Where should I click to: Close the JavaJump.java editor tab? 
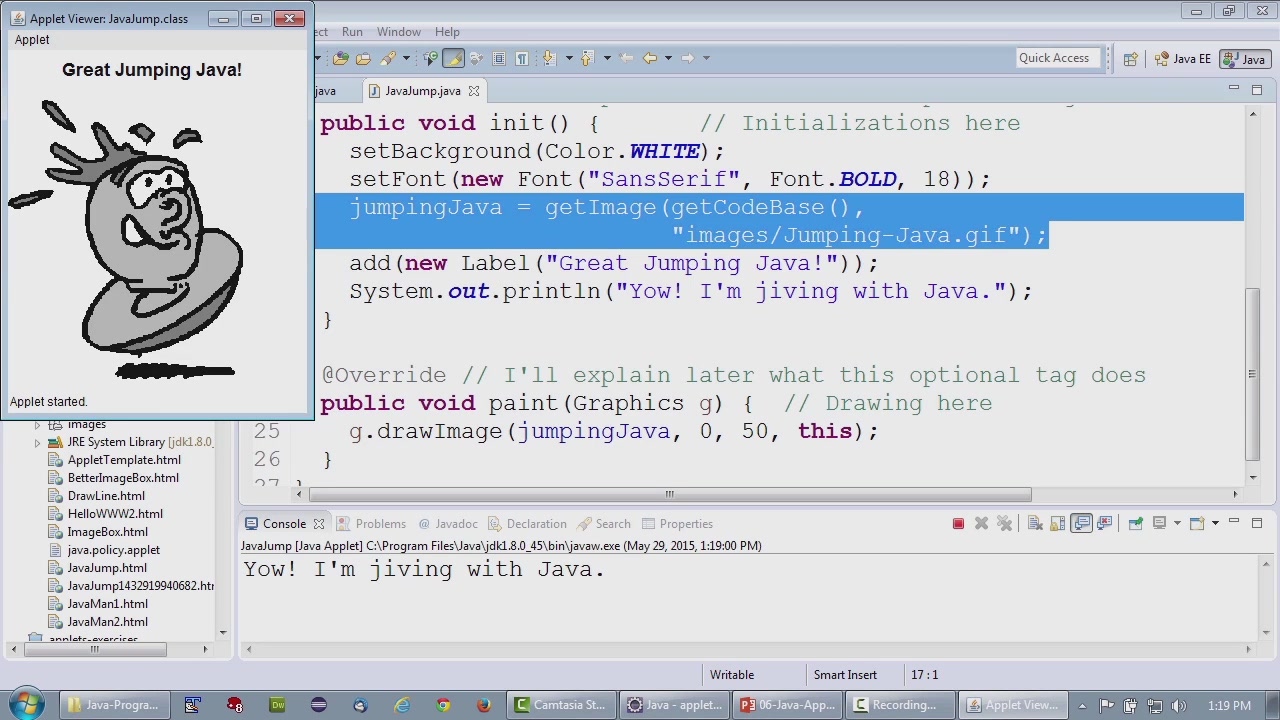tap(474, 91)
